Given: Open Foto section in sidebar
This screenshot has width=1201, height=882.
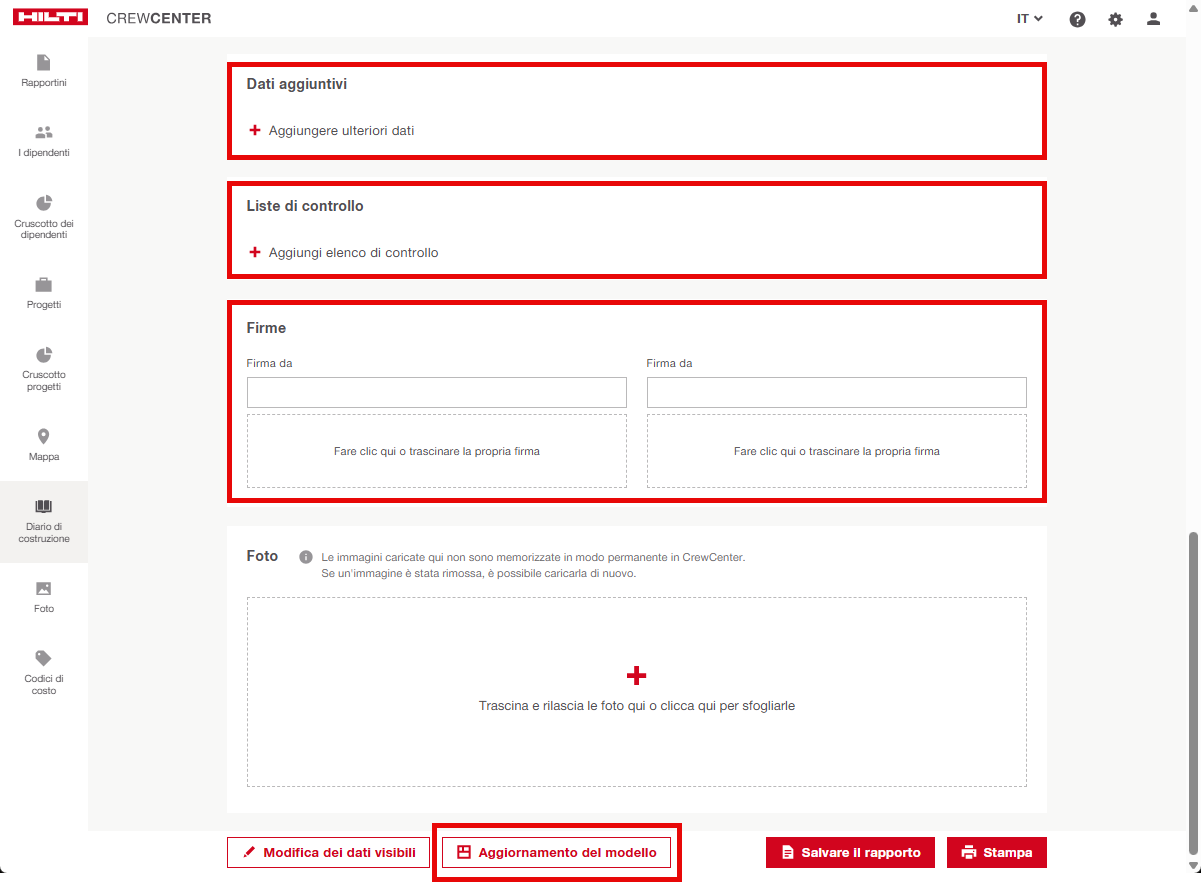Looking at the screenshot, I should point(44,597).
